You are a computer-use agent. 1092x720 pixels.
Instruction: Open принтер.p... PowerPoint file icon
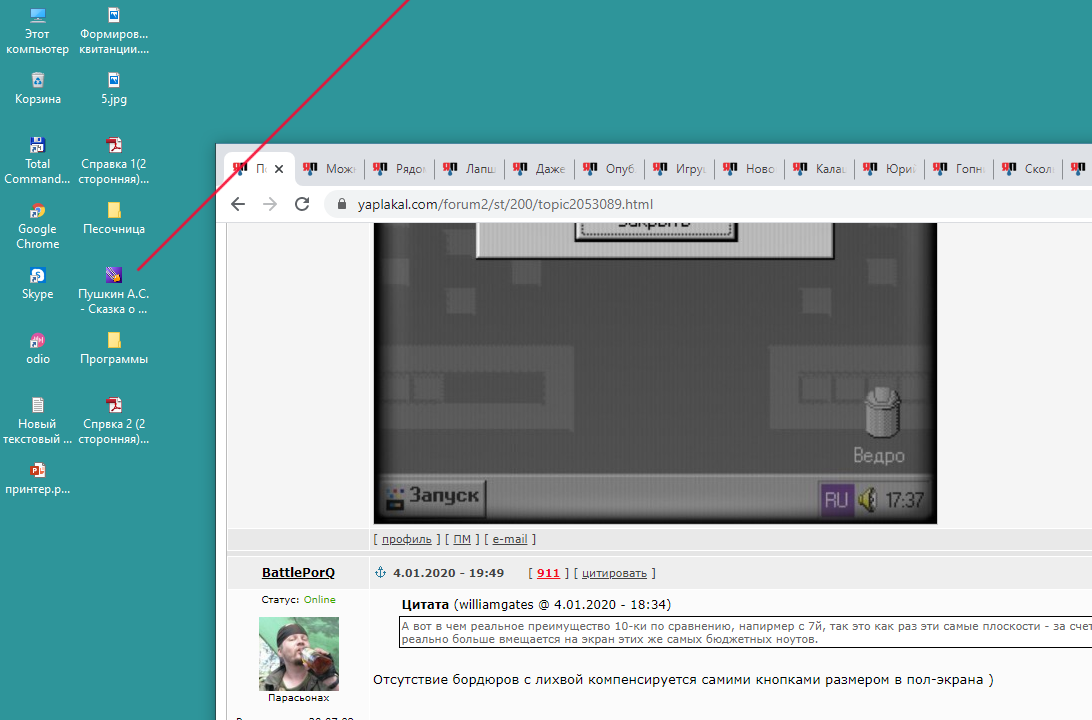click(38, 478)
